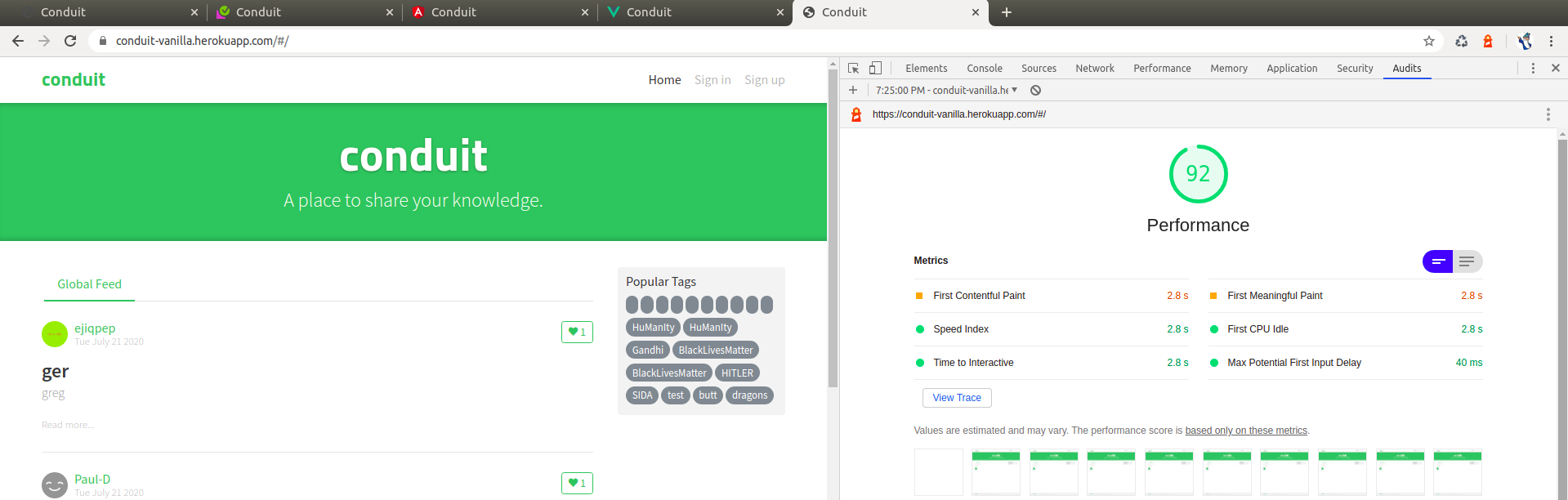Click the ejiqpep green avatar image
Image resolution: width=1568 pixels, height=500 pixels.
coord(55,334)
